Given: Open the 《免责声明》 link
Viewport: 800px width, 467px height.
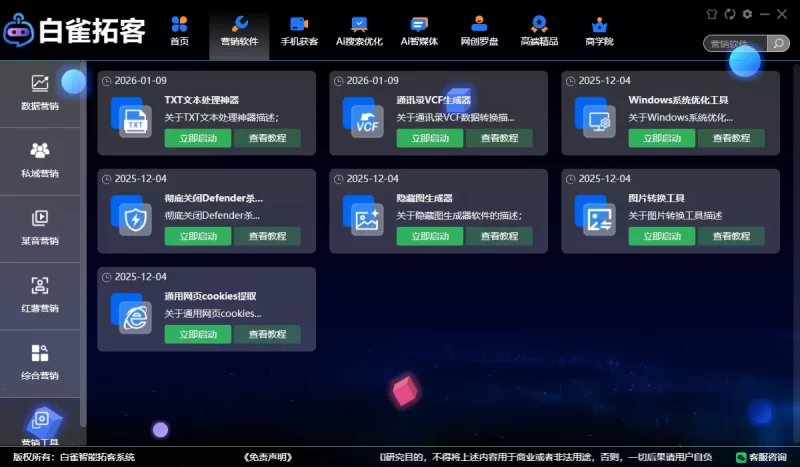Looking at the screenshot, I should pos(268,457).
